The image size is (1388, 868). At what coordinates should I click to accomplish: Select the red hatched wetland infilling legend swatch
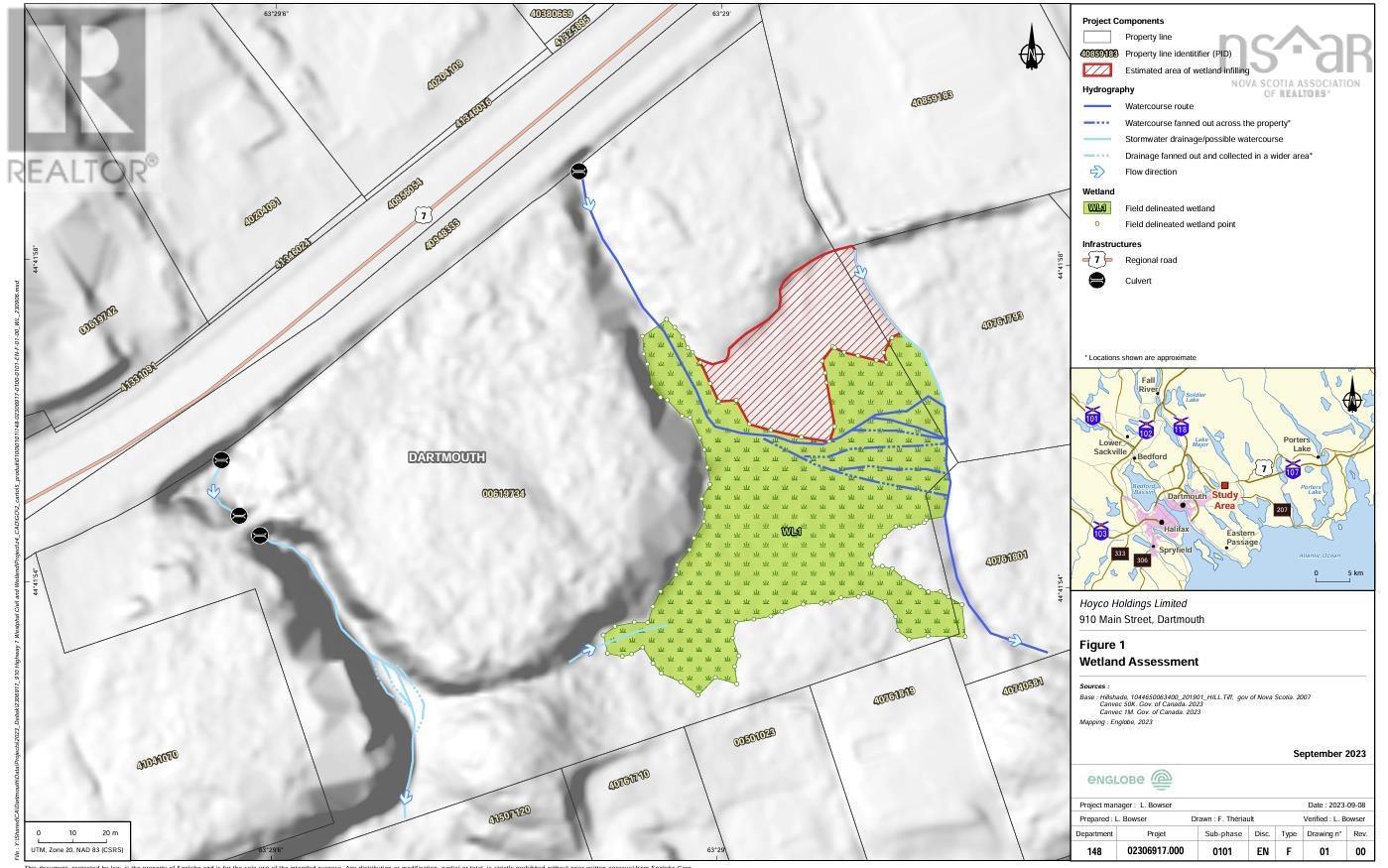1095,69
